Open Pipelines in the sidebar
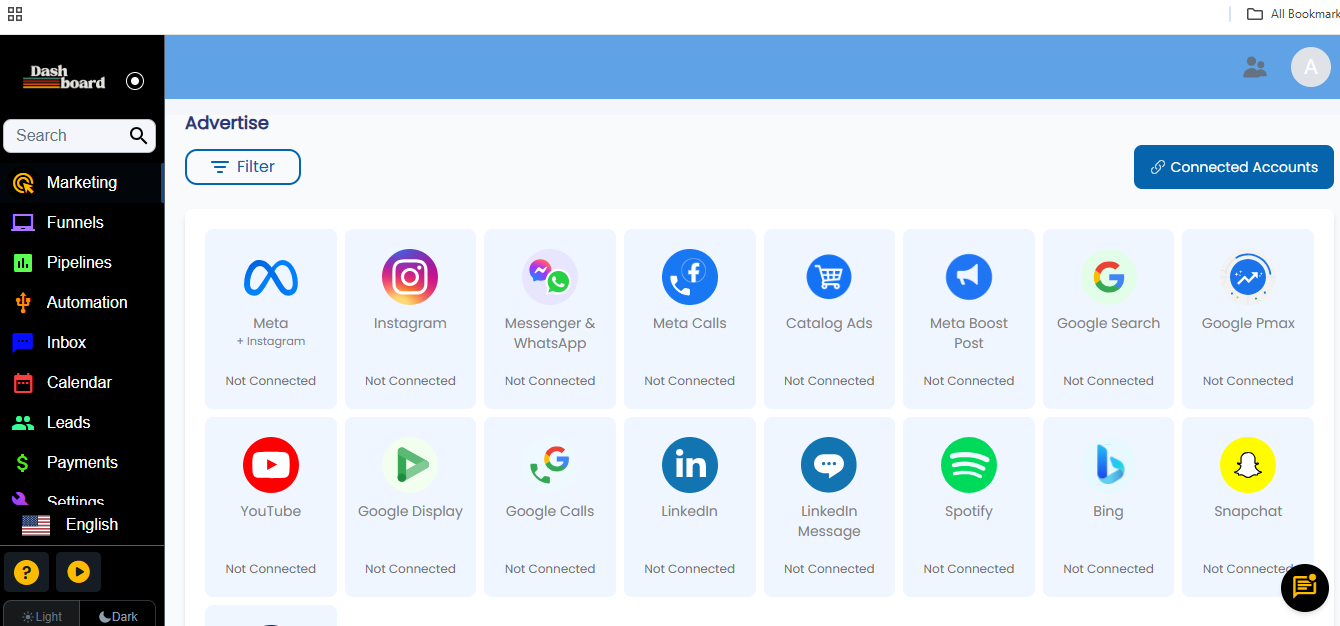This screenshot has width=1340, height=626. coord(82,262)
